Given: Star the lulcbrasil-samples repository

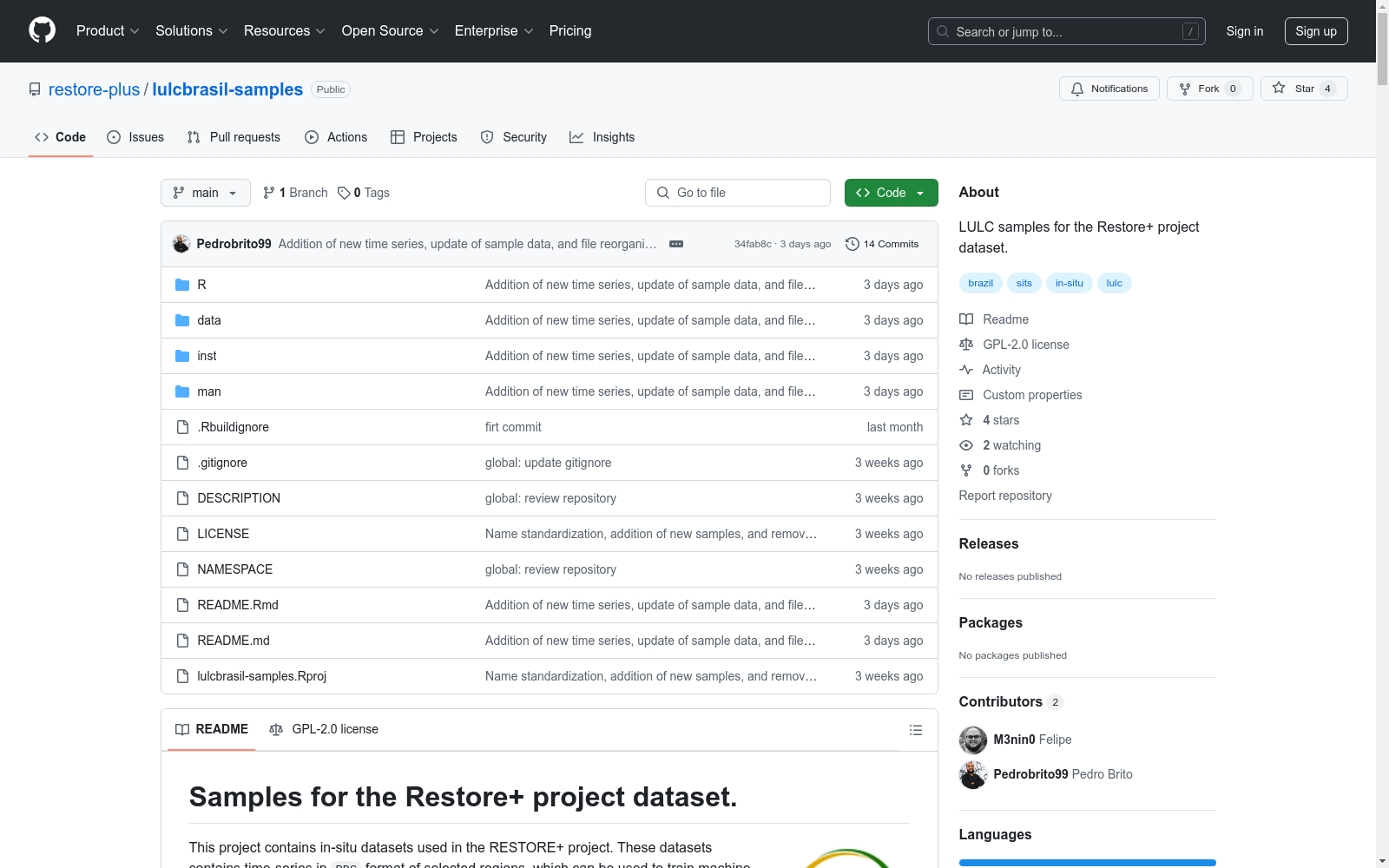Looking at the screenshot, I should pyautogui.click(x=1304, y=89).
